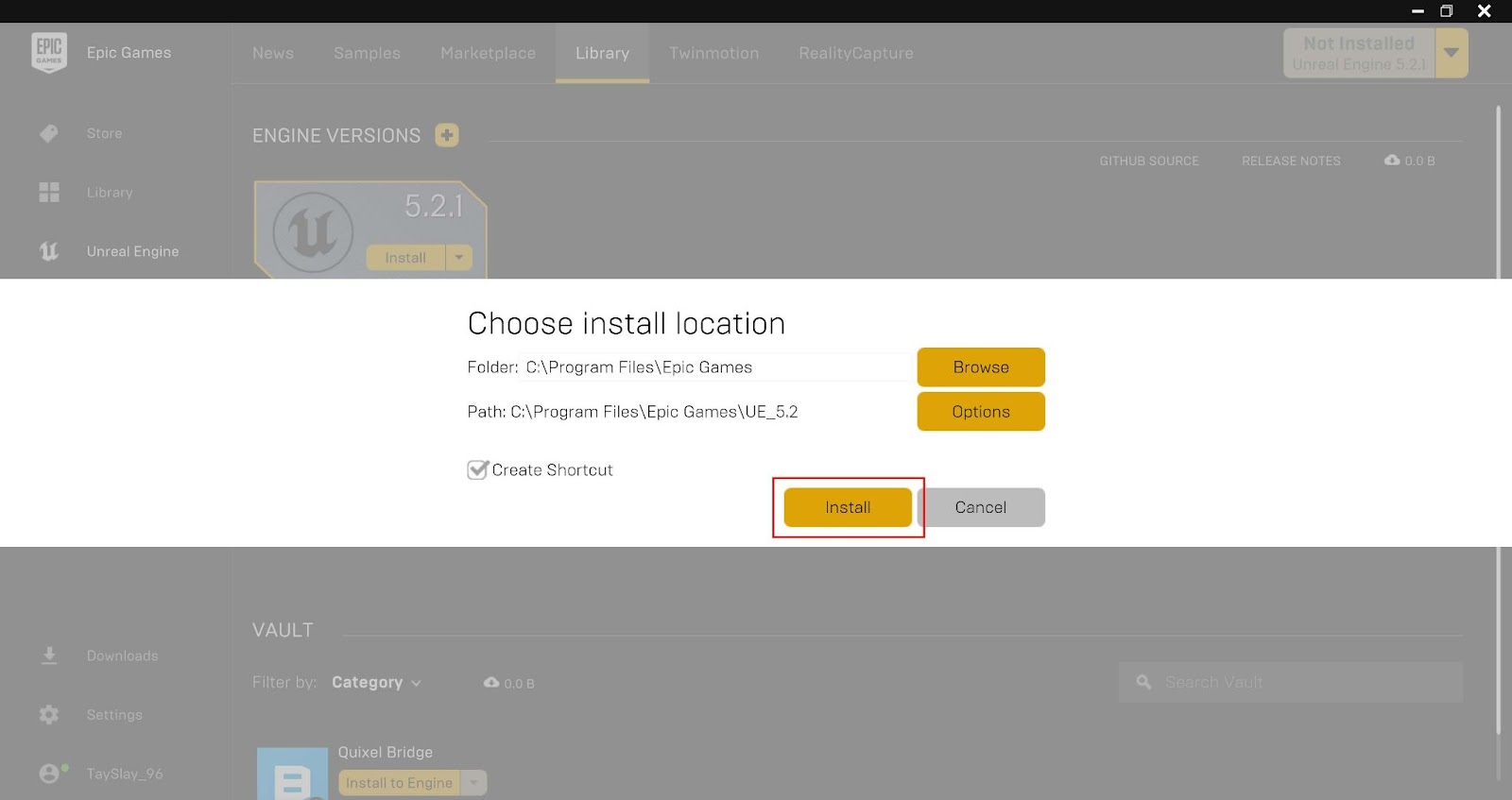This screenshot has height=800, width=1512.
Task: Click Install on the 5.2.1 engine card
Action: click(405, 258)
